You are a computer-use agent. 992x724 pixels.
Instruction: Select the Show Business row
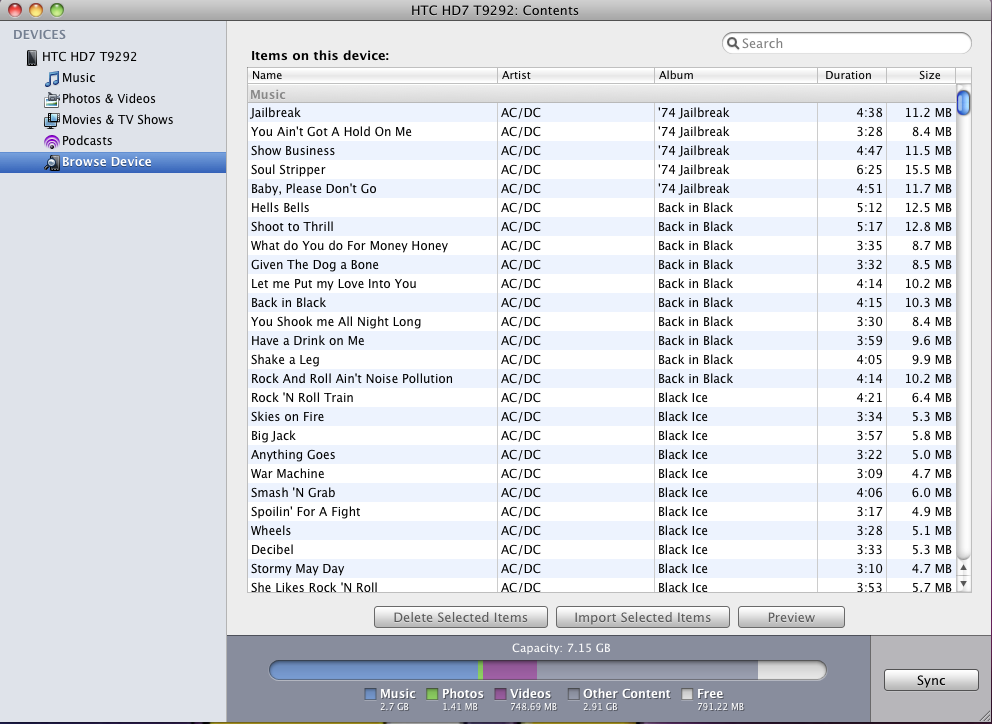click(x=602, y=151)
